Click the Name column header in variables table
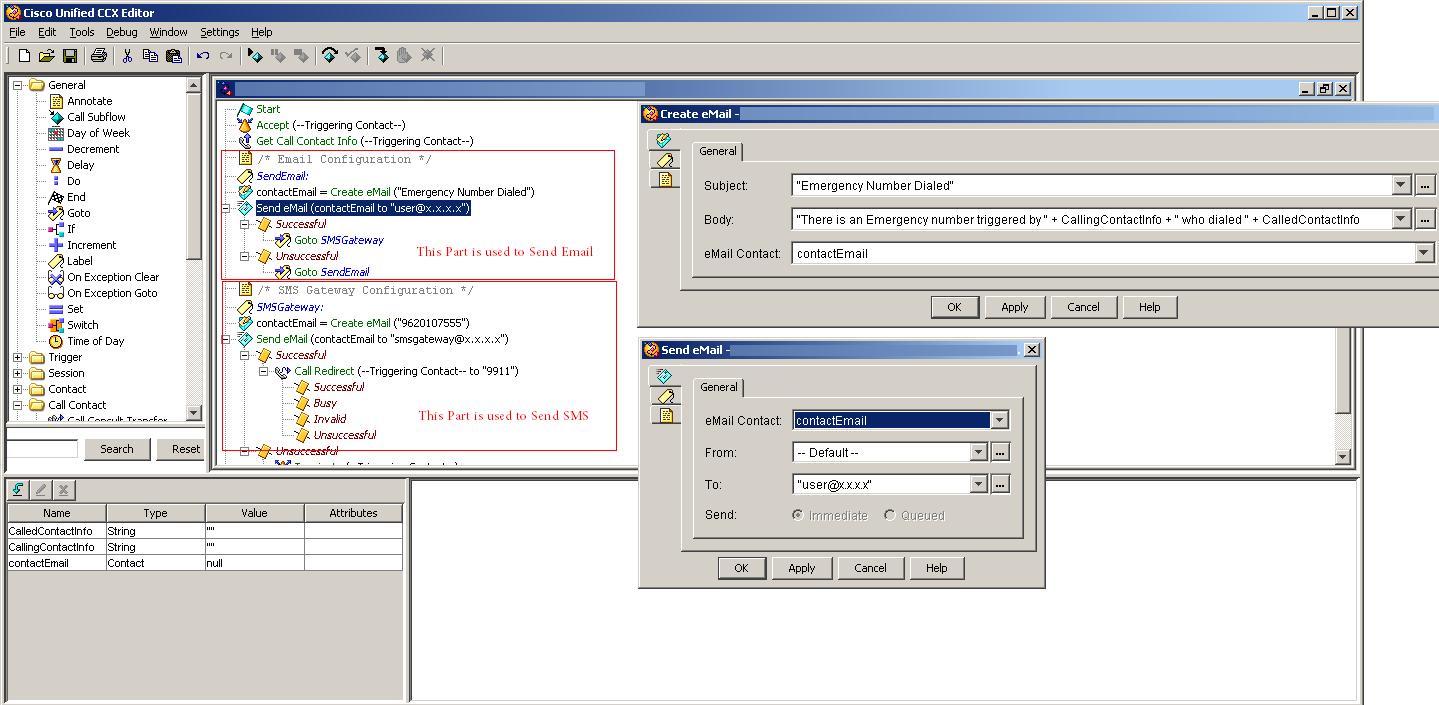 pyautogui.click(x=57, y=513)
